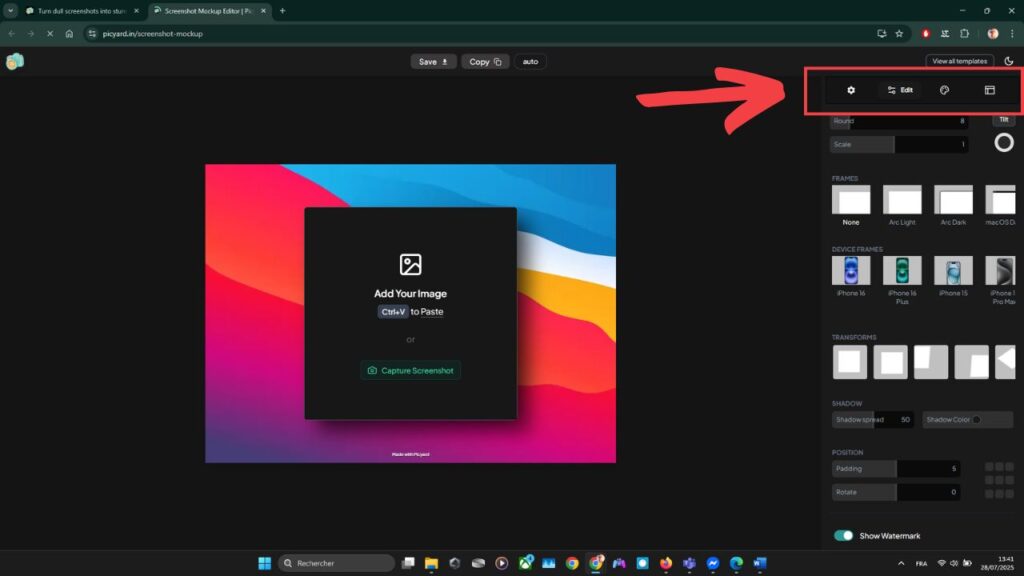Open the Shadow Color picker
The width and height of the screenshot is (1024, 576).
click(x=967, y=420)
